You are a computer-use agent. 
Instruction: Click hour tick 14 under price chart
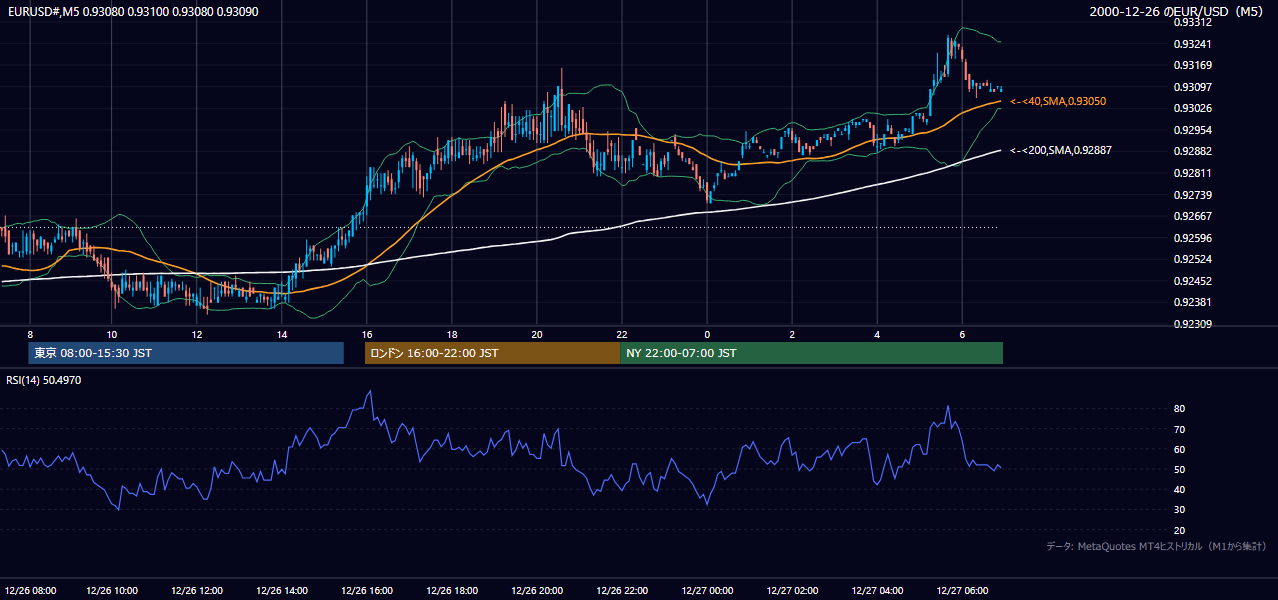(282, 334)
